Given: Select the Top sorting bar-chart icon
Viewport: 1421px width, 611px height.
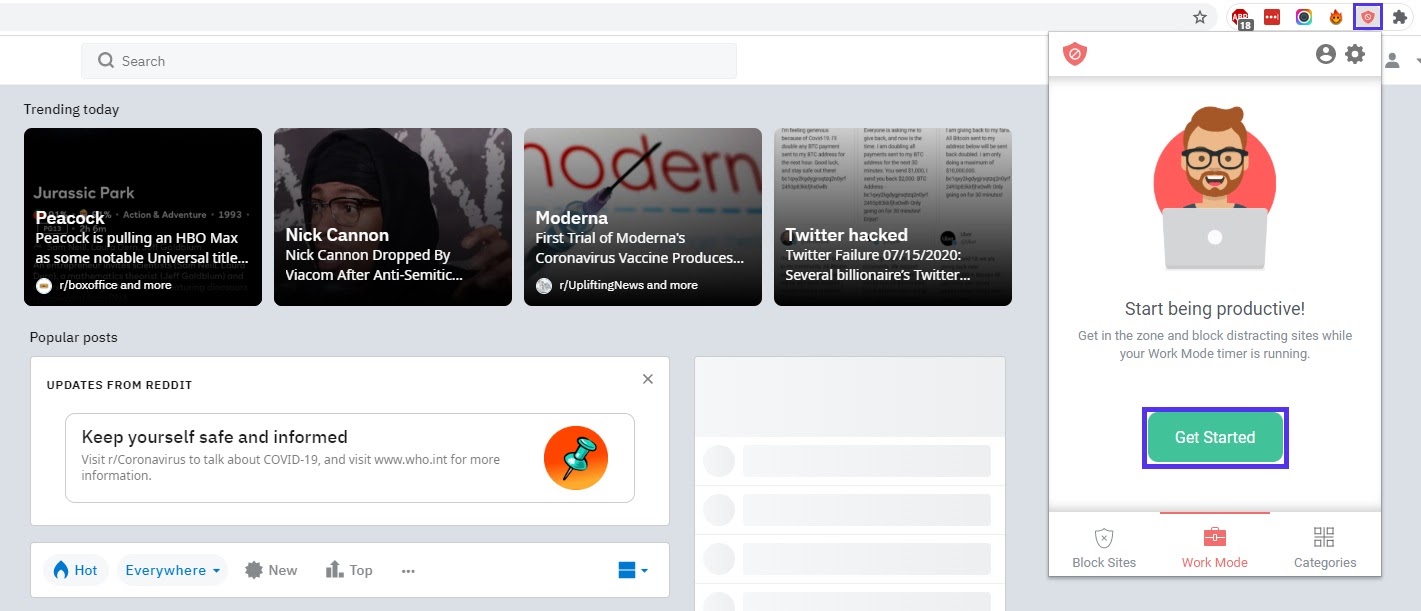Looking at the screenshot, I should tap(334, 569).
